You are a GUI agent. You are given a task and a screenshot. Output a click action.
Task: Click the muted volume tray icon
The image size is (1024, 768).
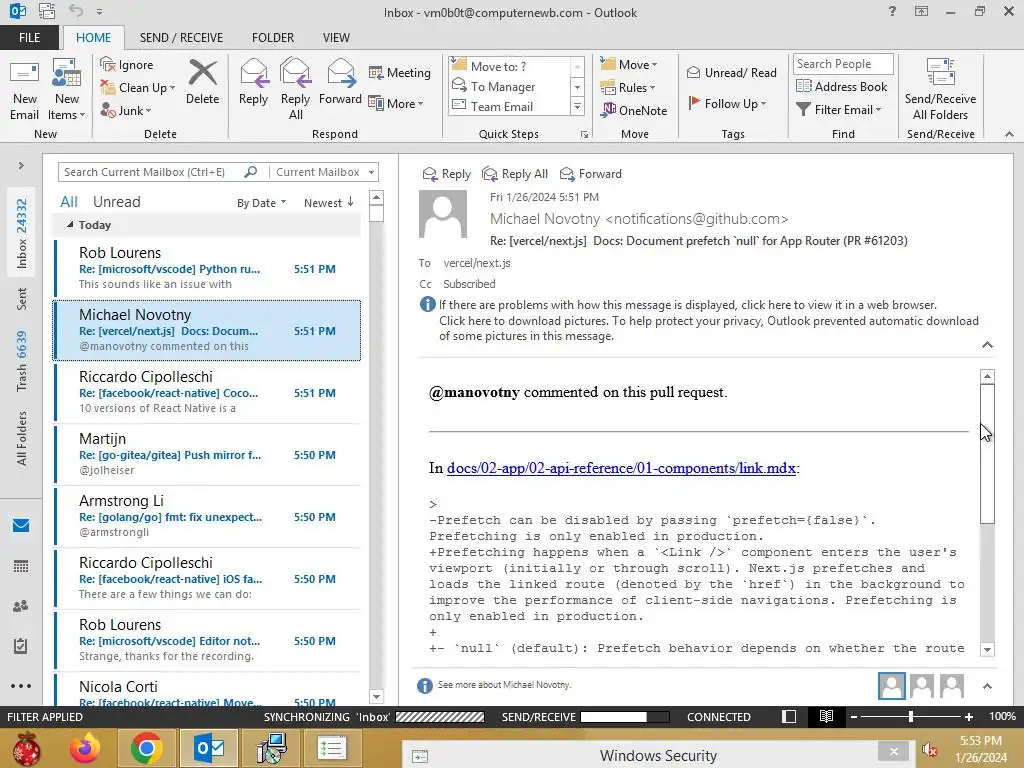[930, 750]
